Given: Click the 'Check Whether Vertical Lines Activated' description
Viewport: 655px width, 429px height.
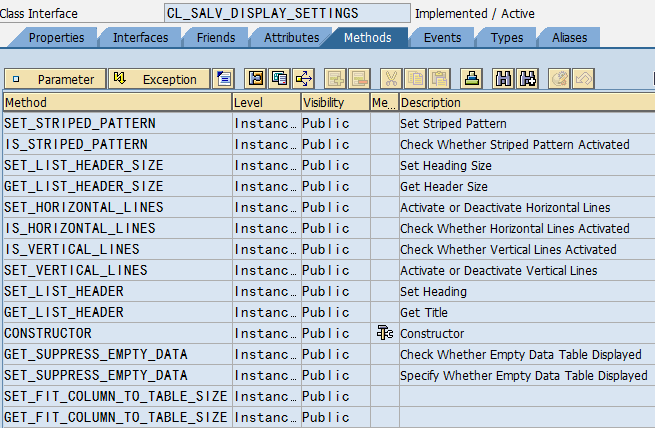Looking at the screenshot, I should click(527, 249).
